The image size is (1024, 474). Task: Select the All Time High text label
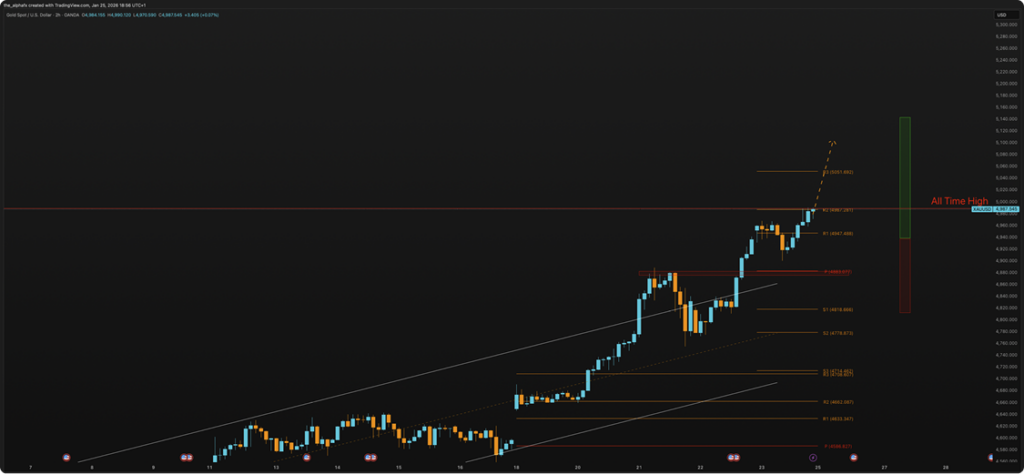(x=959, y=201)
